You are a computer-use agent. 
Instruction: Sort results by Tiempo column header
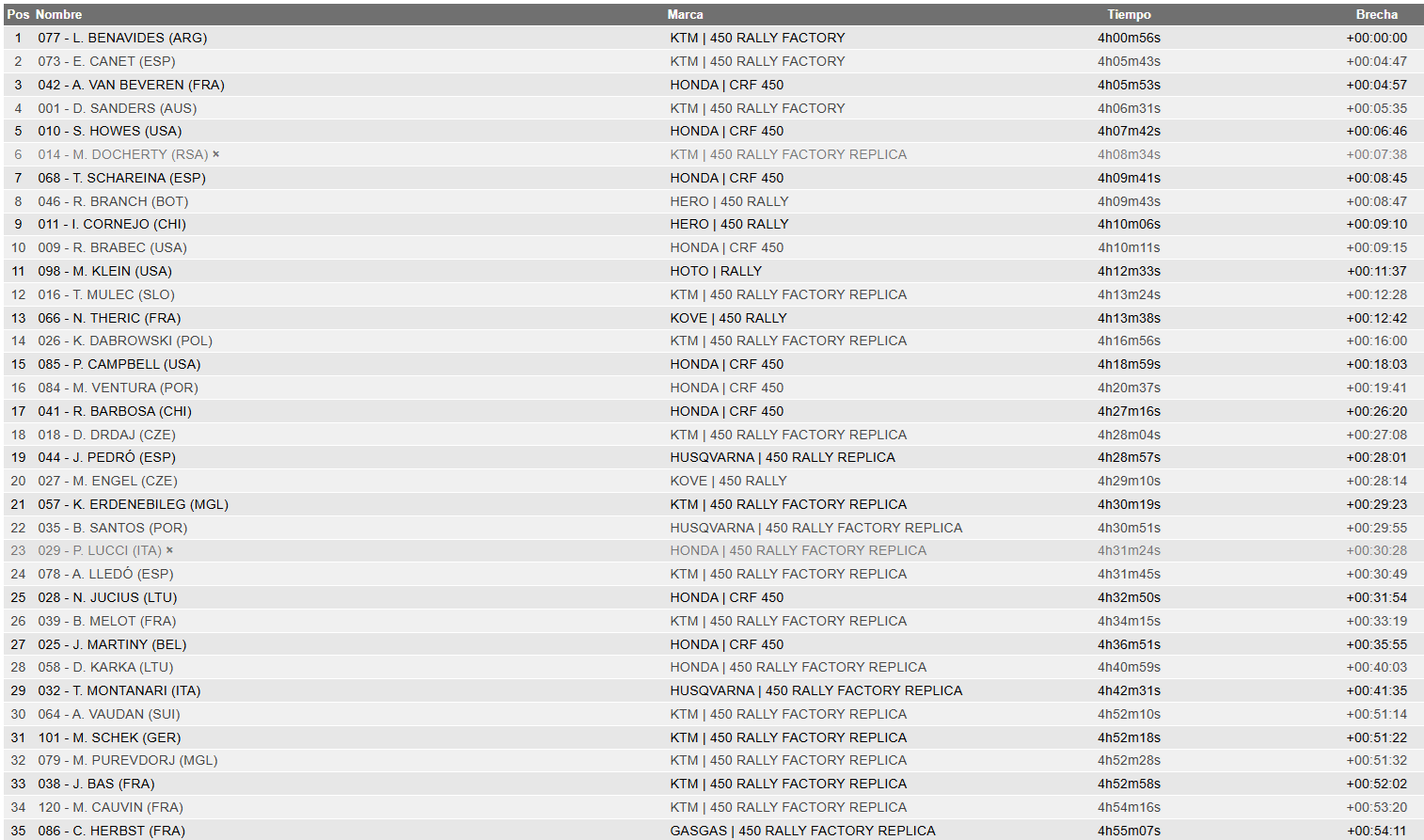(1129, 14)
